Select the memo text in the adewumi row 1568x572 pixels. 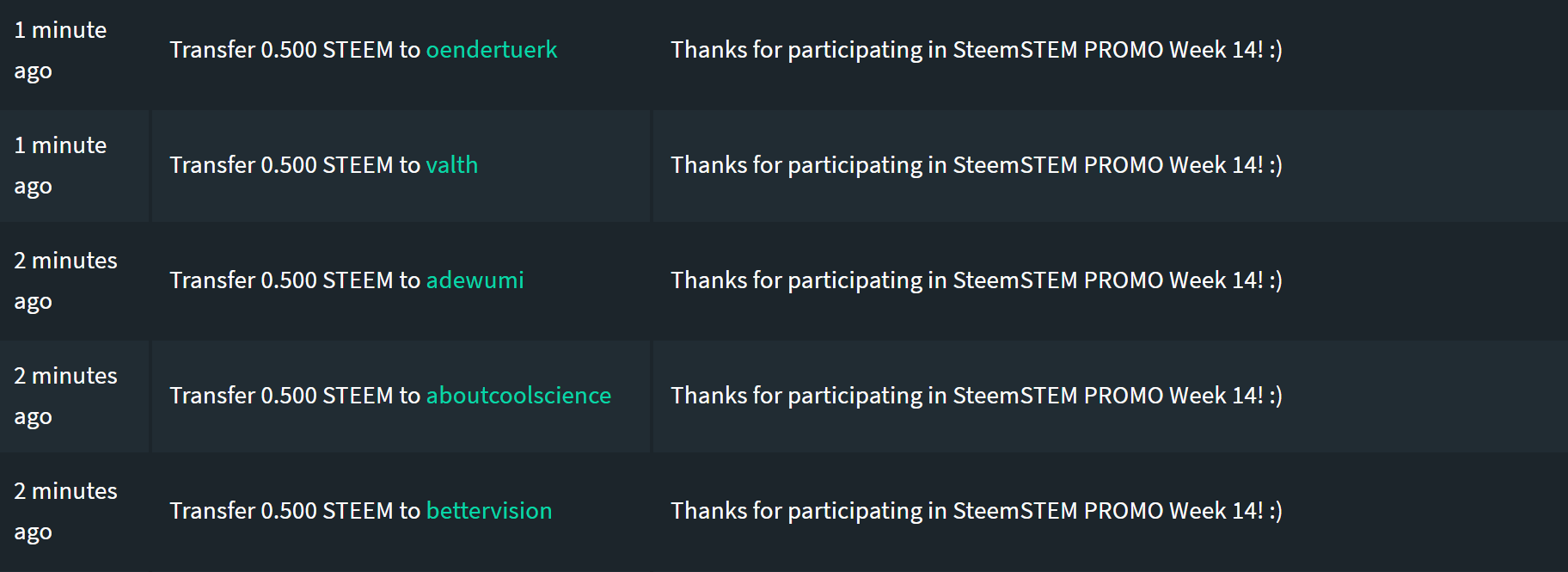click(977, 280)
